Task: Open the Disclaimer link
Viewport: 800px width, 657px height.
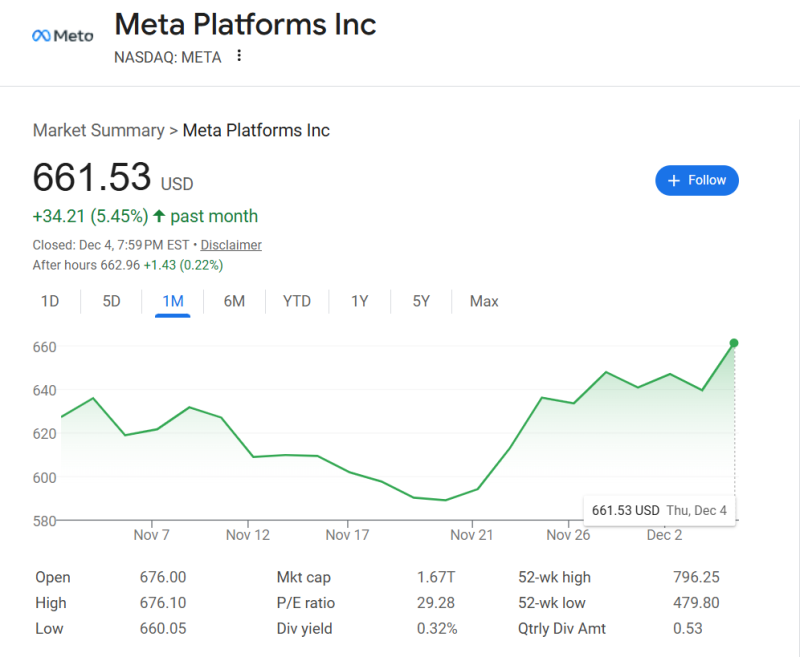Action: click(231, 245)
